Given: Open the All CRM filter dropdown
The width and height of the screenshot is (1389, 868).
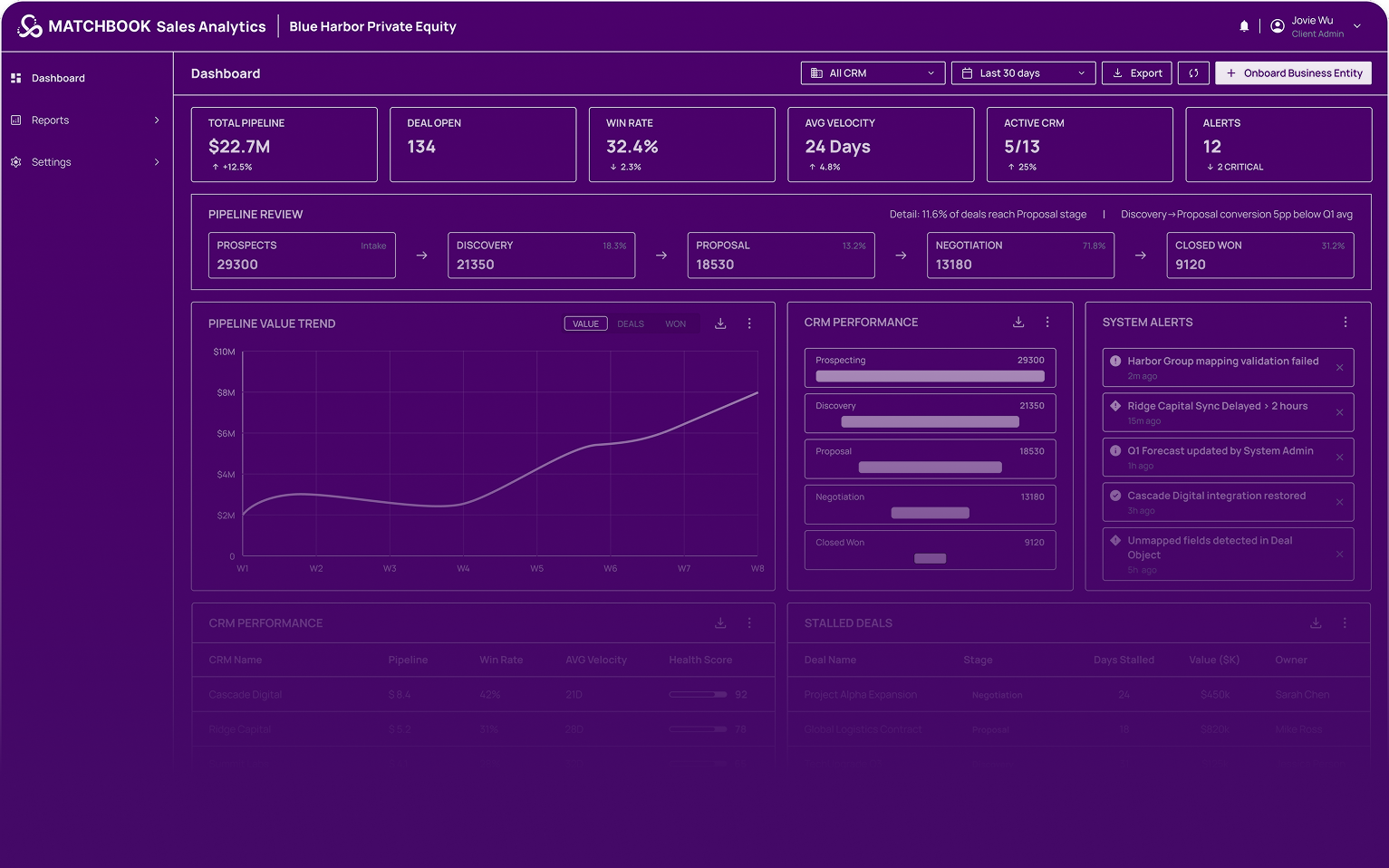Looking at the screenshot, I should tap(872, 72).
